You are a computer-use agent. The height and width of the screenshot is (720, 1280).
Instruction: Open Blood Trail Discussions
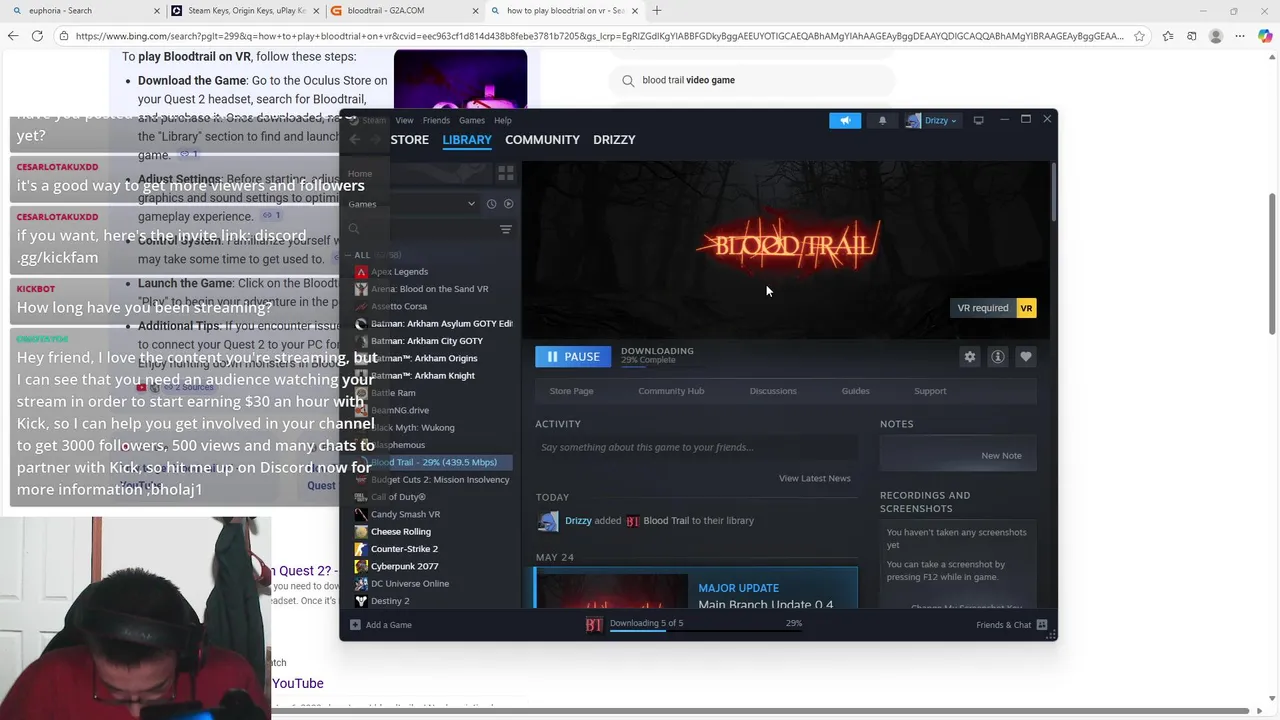click(773, 391)
